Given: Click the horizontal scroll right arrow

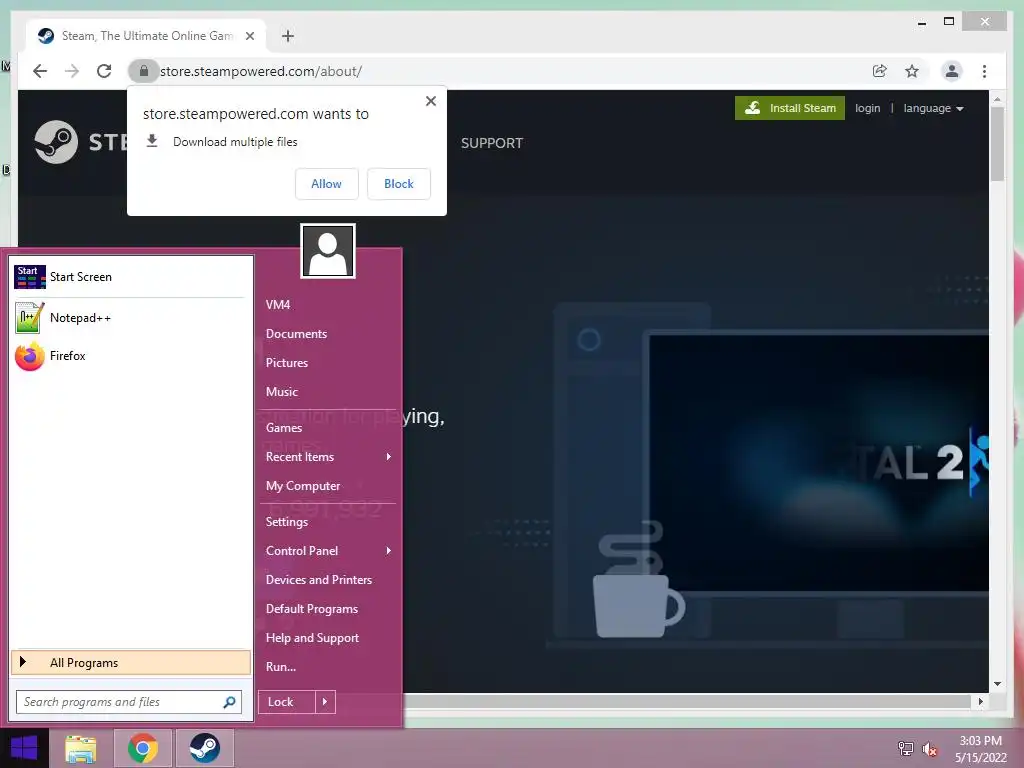Looking at the screenshot, I should 980,701.
